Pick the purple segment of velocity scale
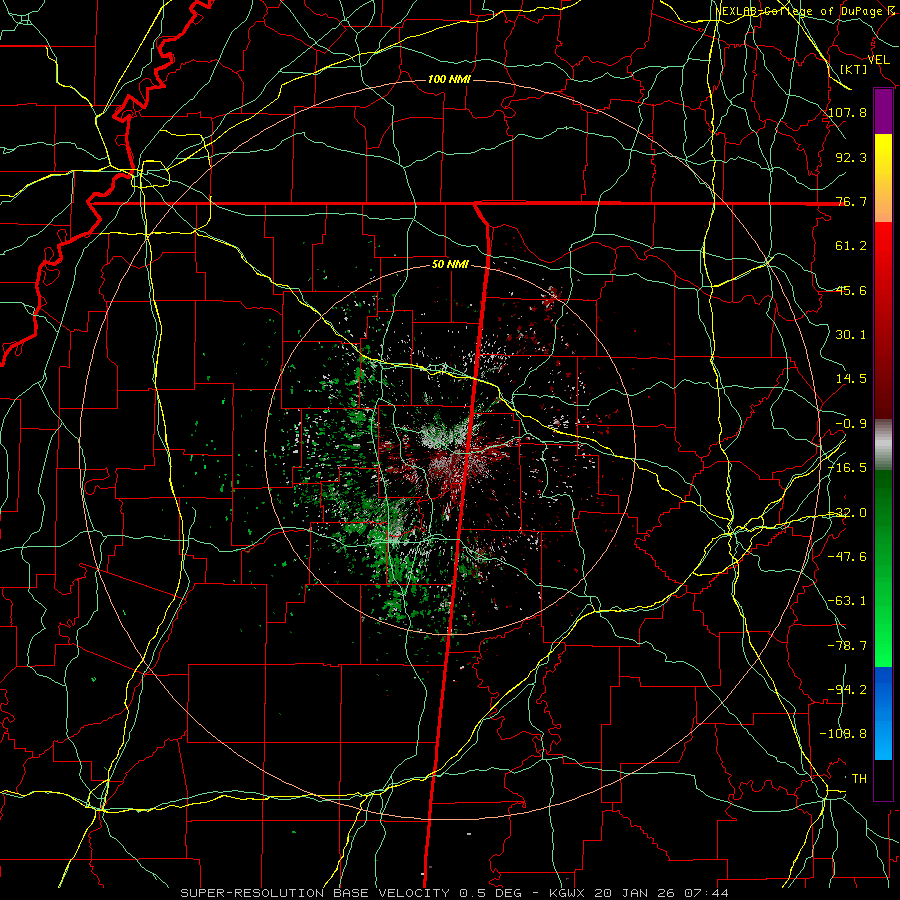900x900 pixels. [883, 112]
